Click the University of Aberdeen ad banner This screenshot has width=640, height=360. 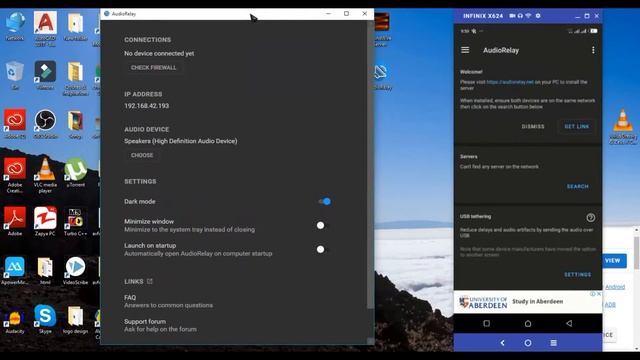(x=528, y=302)
